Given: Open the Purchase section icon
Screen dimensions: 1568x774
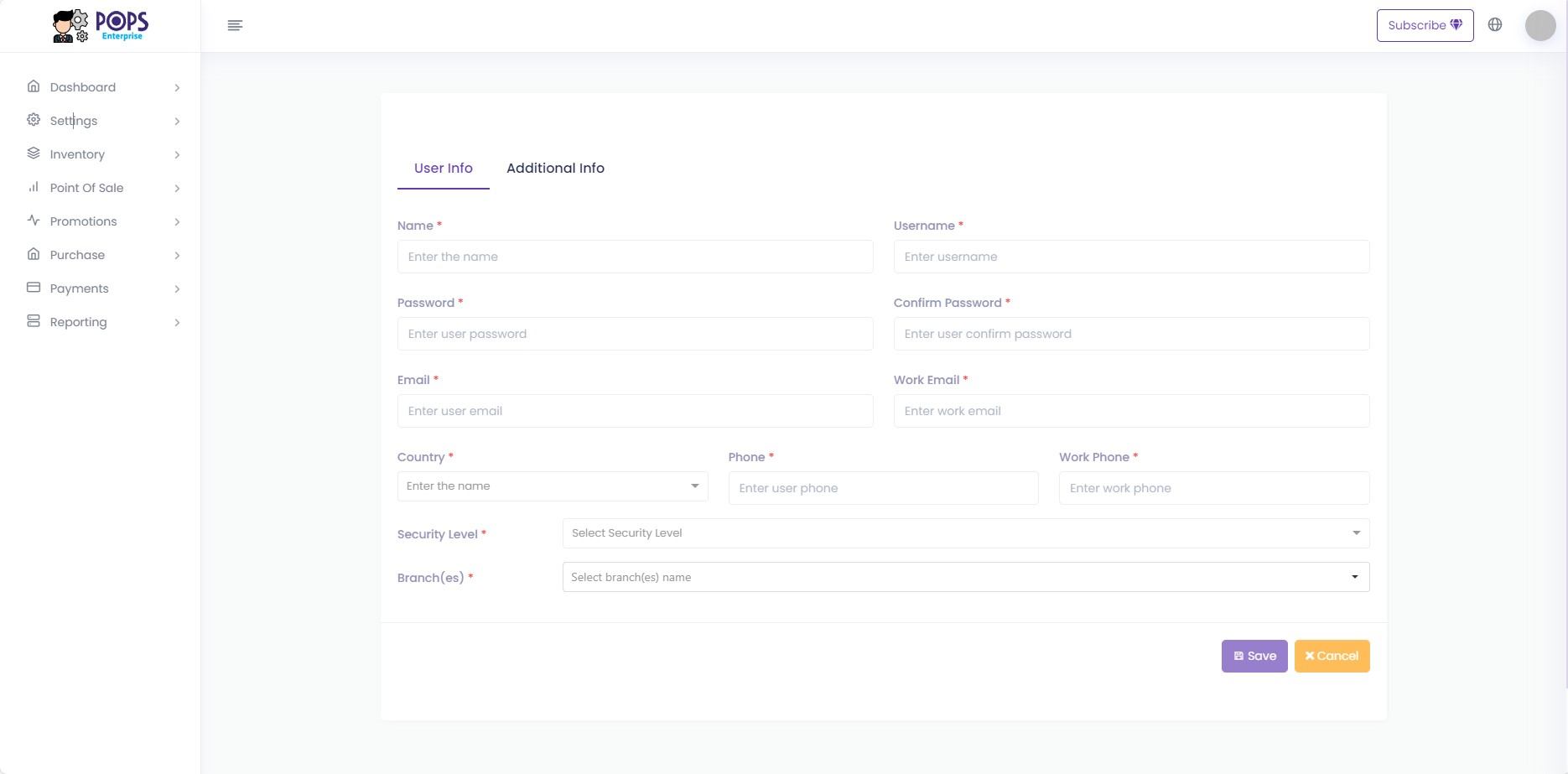Looking at the screenshot, I should [x=33, y=254].
